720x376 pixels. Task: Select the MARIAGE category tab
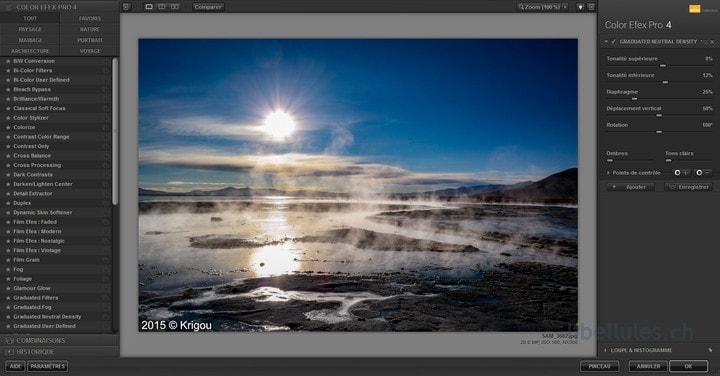(x=30, y=40)
